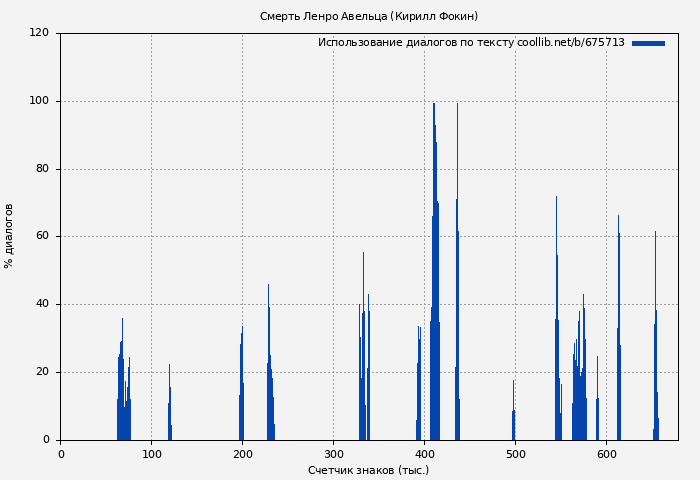
Task: Click the y-axis tick label 20
Action: tap(42, 372)
